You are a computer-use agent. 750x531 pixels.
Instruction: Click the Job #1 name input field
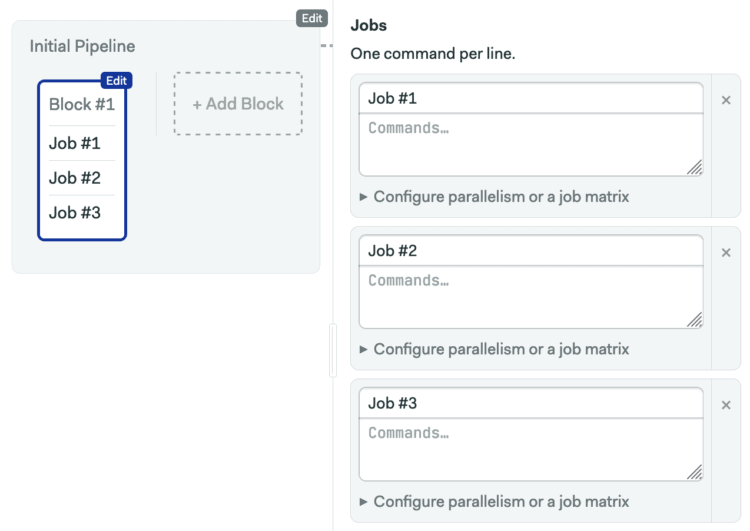530,98
